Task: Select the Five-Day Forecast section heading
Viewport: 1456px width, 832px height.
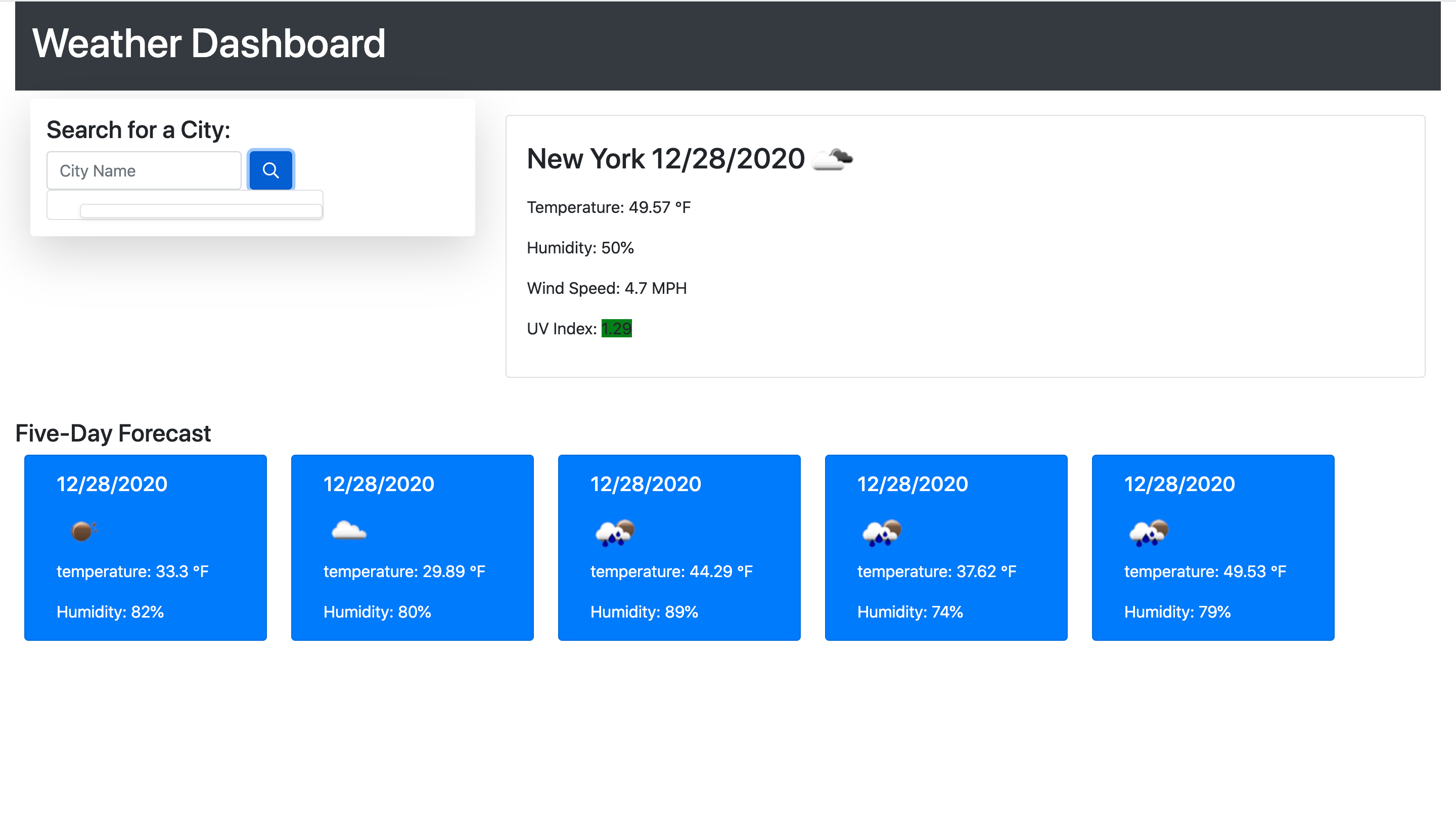Action: [113, 432]
